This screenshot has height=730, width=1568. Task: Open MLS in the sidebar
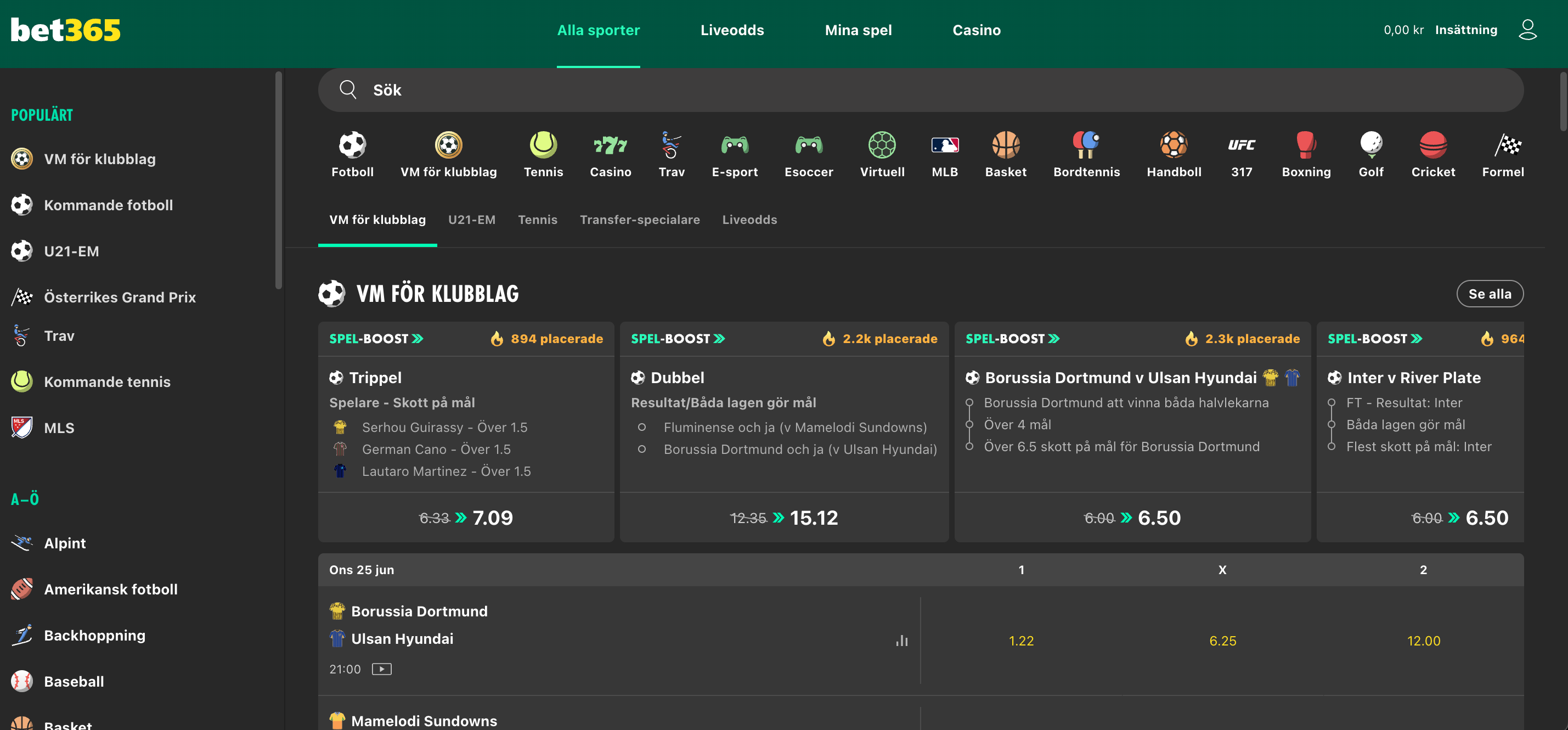pyautogui.click(x=43, y=428)
